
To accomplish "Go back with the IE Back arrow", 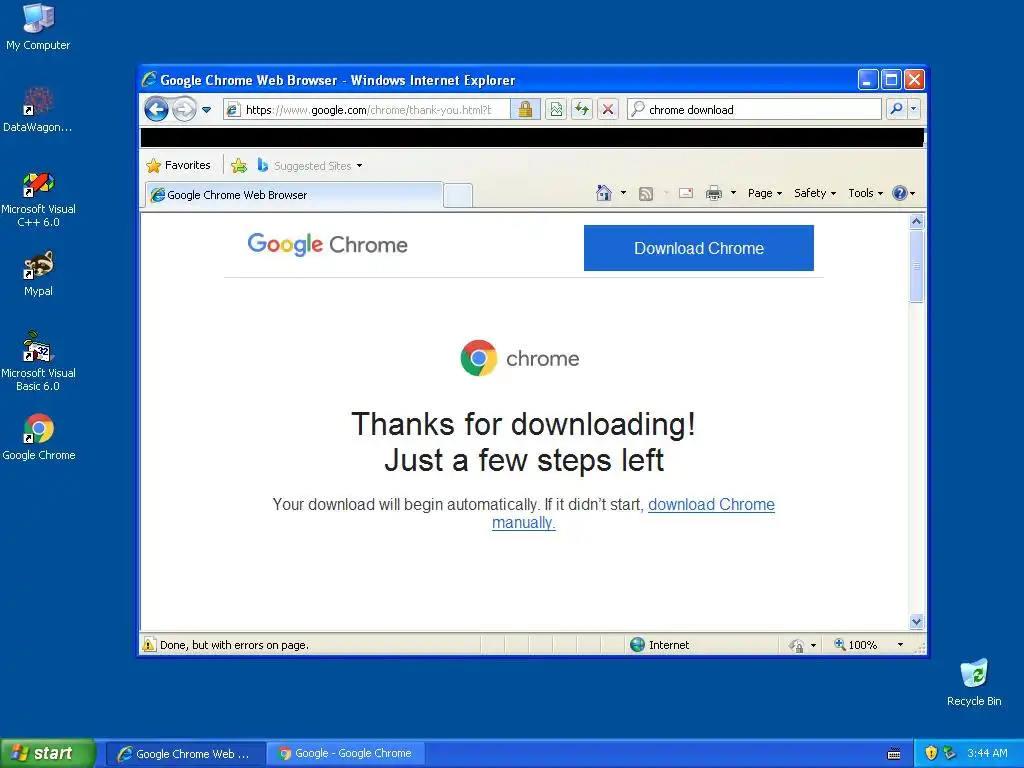I will (157, 109).
